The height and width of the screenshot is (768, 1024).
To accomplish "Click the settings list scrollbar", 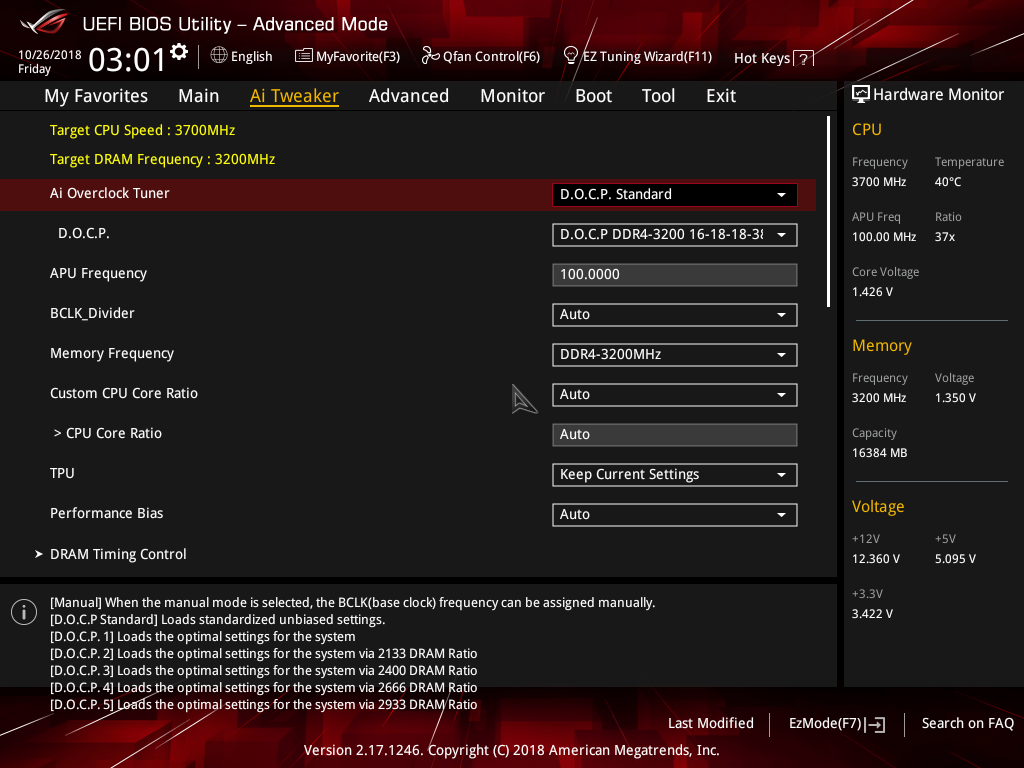I will [x=828, y=211].
